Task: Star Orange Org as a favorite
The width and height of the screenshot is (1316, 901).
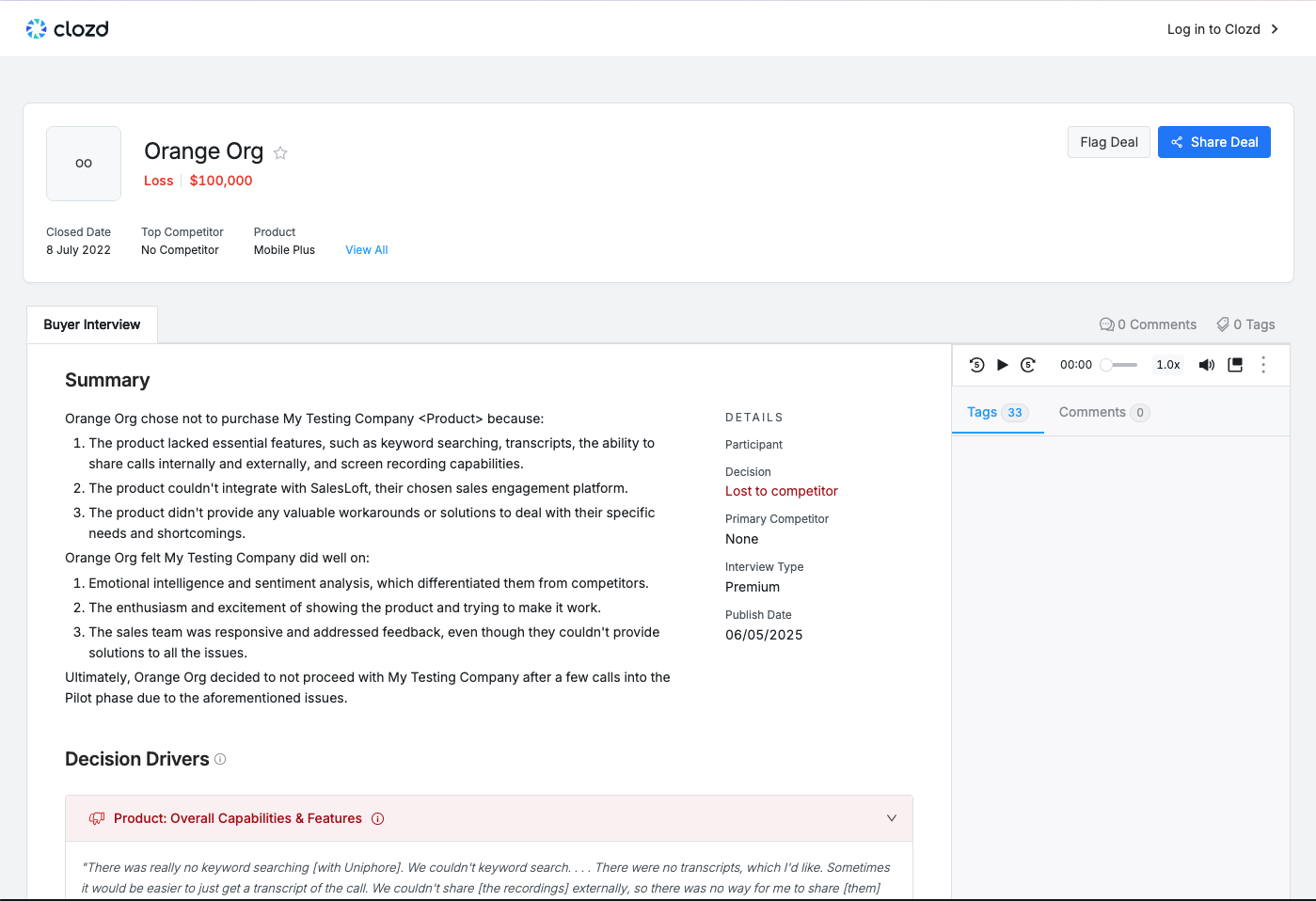Action: (x=280, y=152)
